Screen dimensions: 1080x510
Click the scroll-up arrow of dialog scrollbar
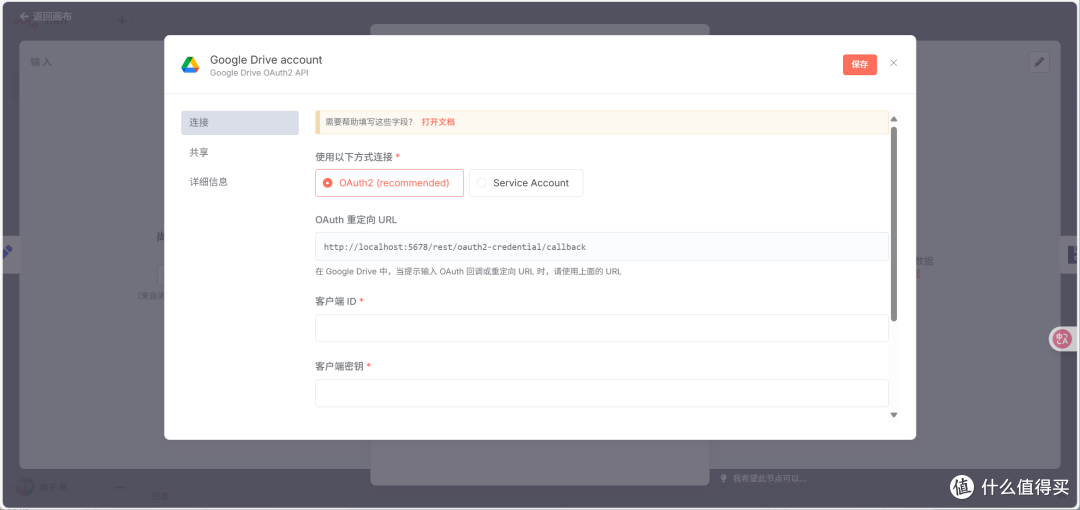pos(894,119)
